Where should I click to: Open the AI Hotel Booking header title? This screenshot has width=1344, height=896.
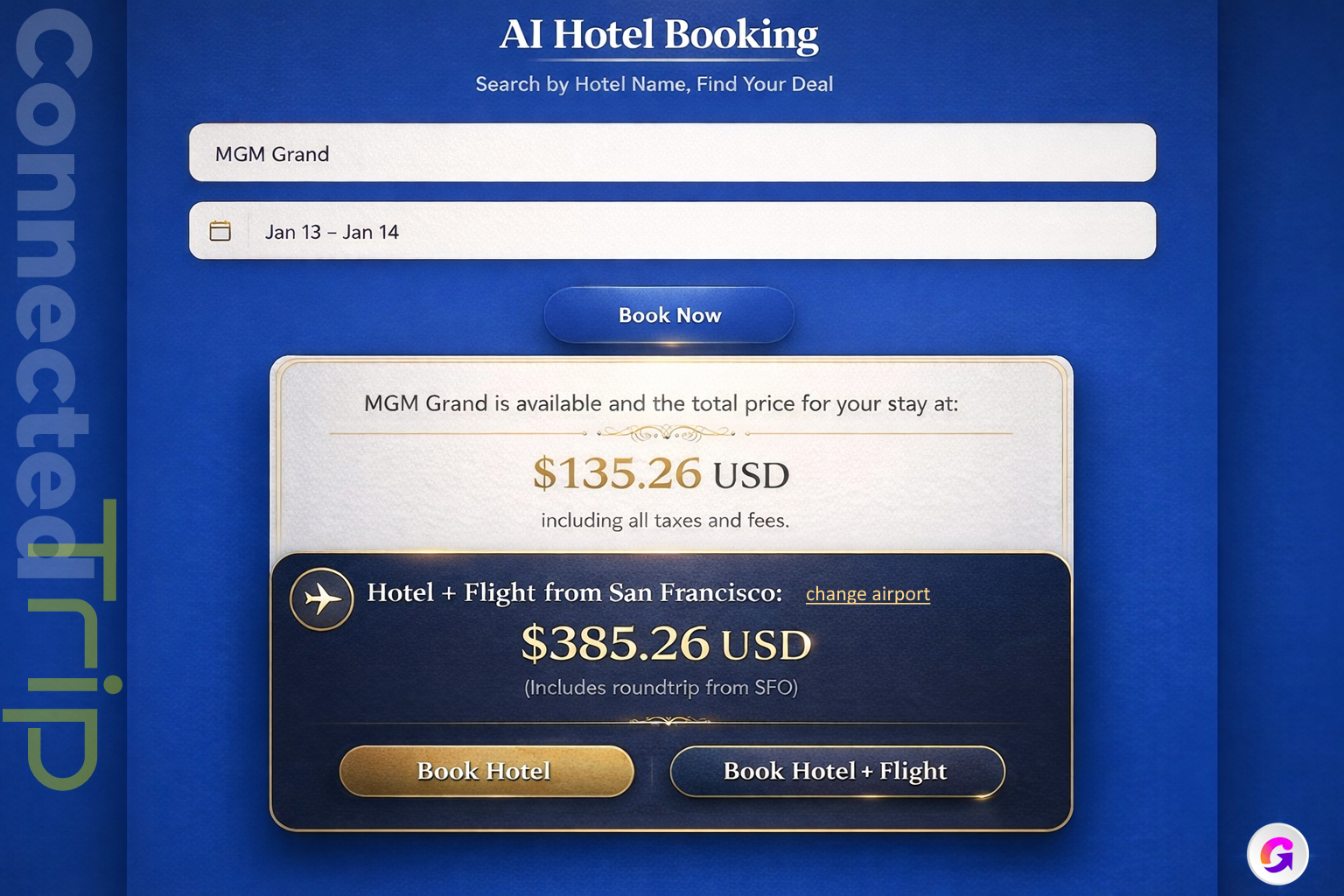659,35
